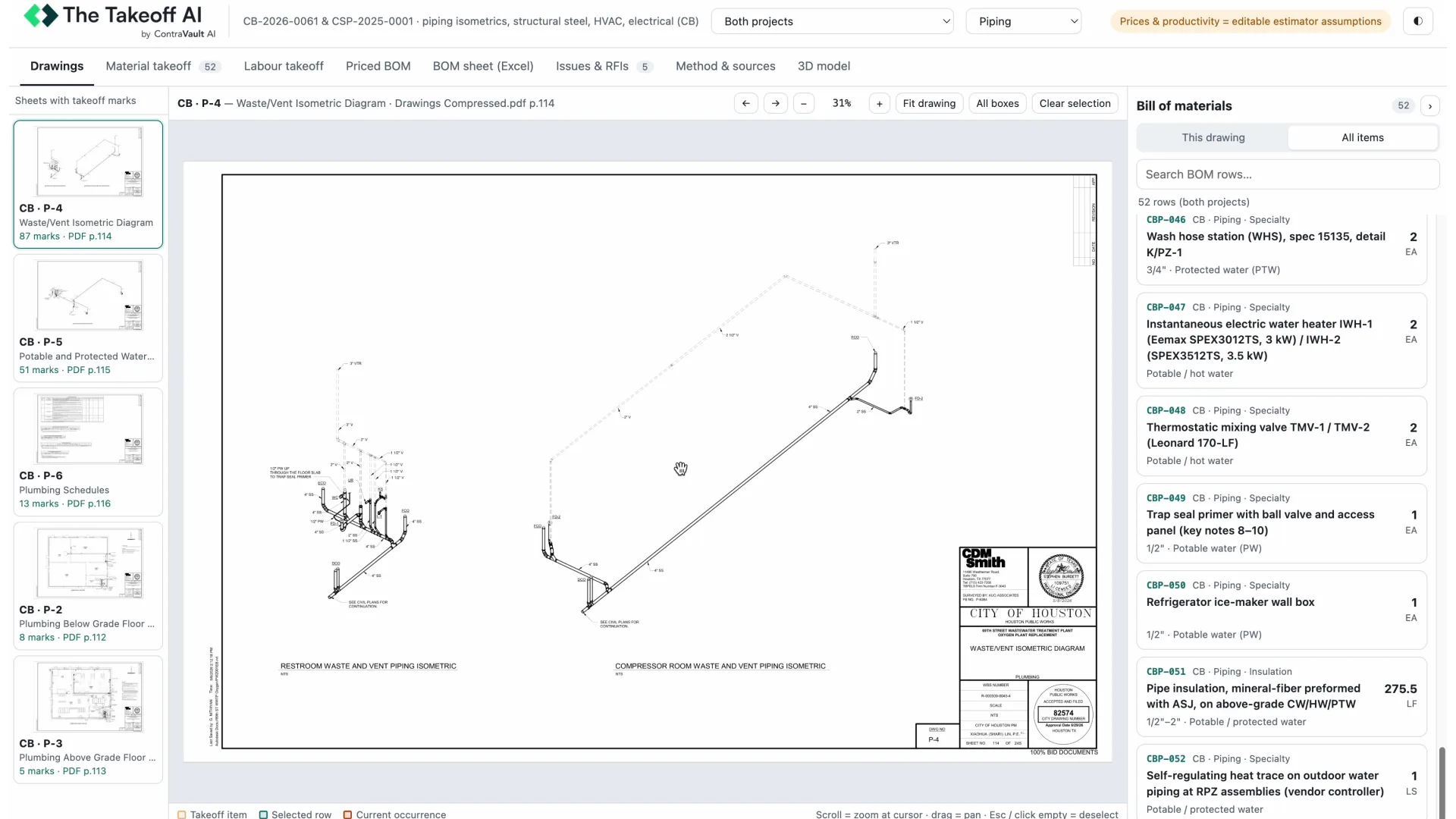Screen dimensions: 1456x819
Task: Click the Prices & productivity assumptions badge
Action: pos(1250,21)
